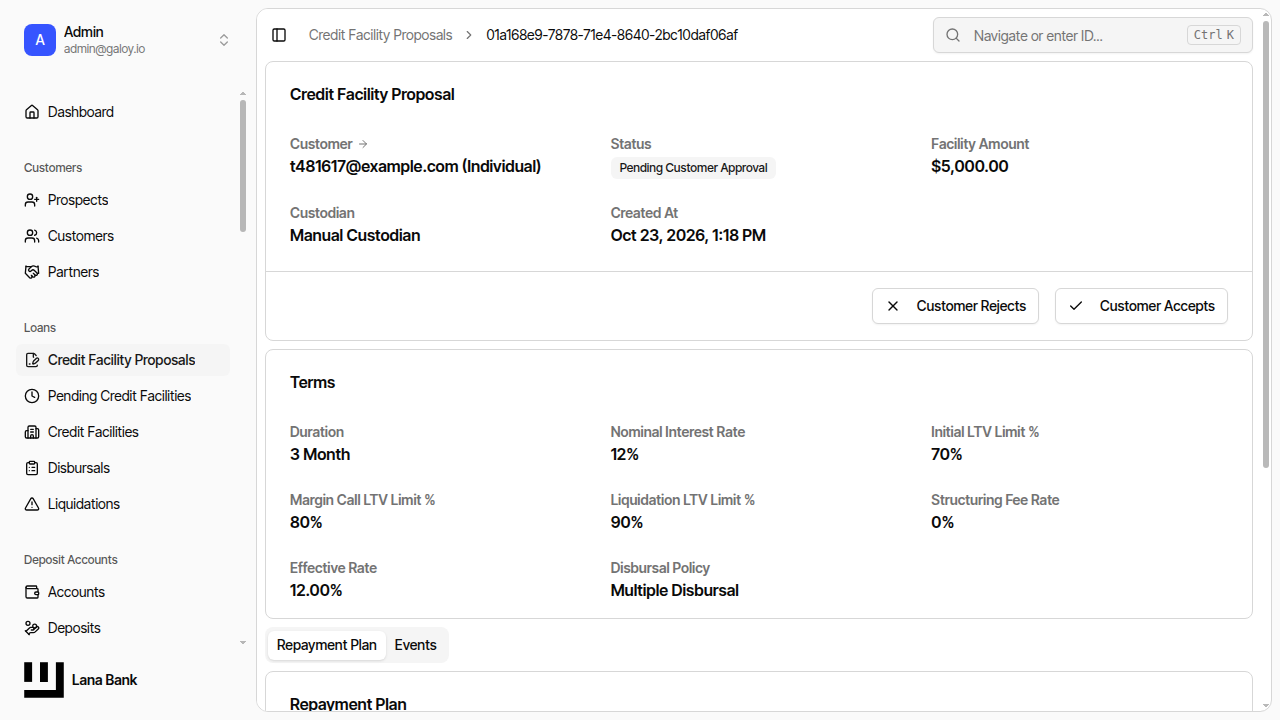Open Credit Facility Proposals in sidebar

[x=123, y=360]
